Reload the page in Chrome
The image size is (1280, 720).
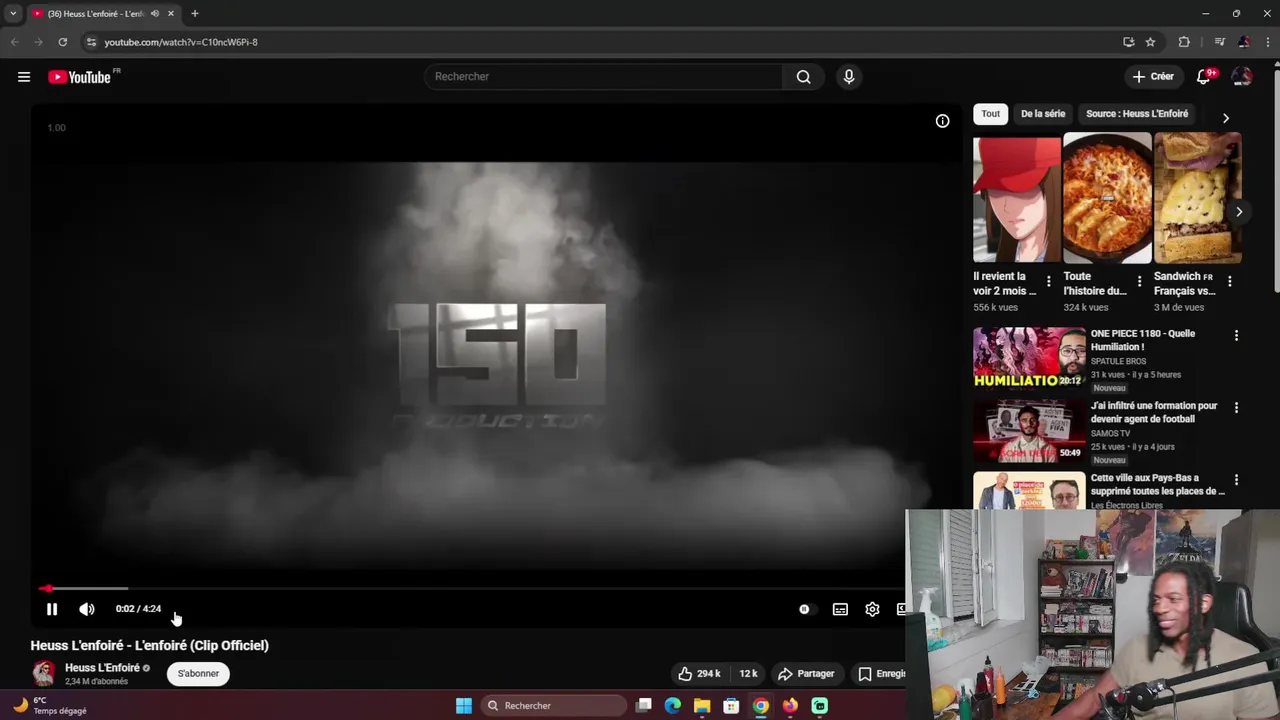(x=62, y=42)
